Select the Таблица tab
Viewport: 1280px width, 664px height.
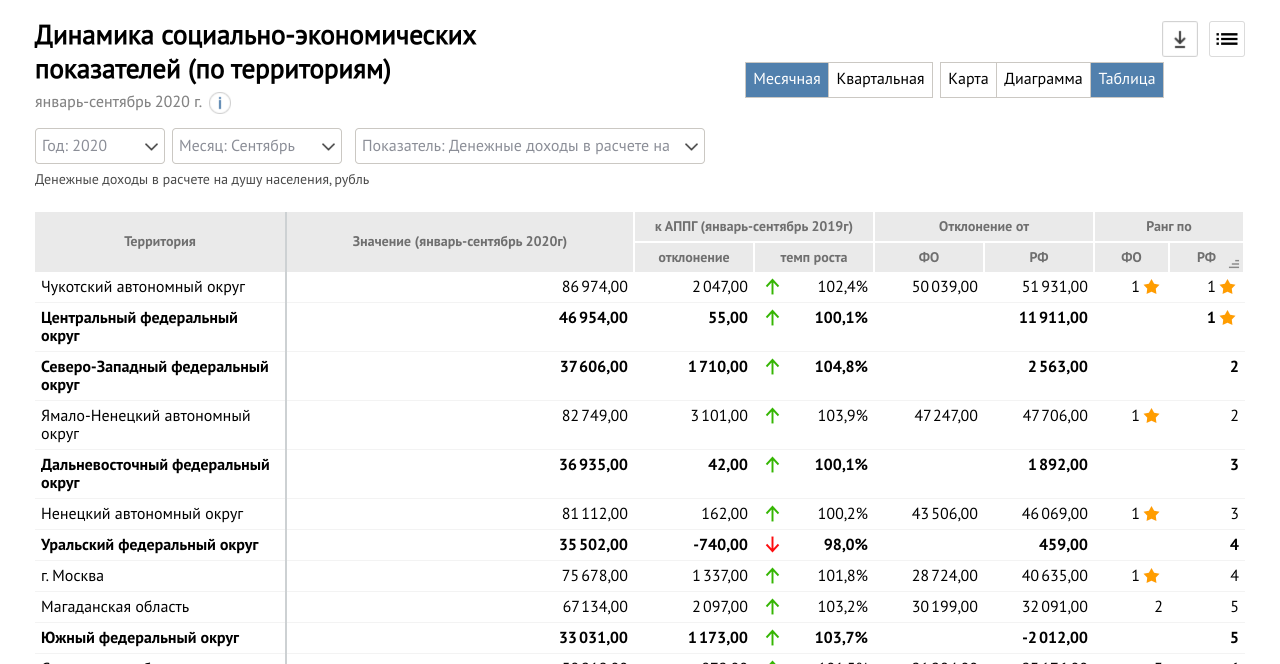[x=1127, y=79]
